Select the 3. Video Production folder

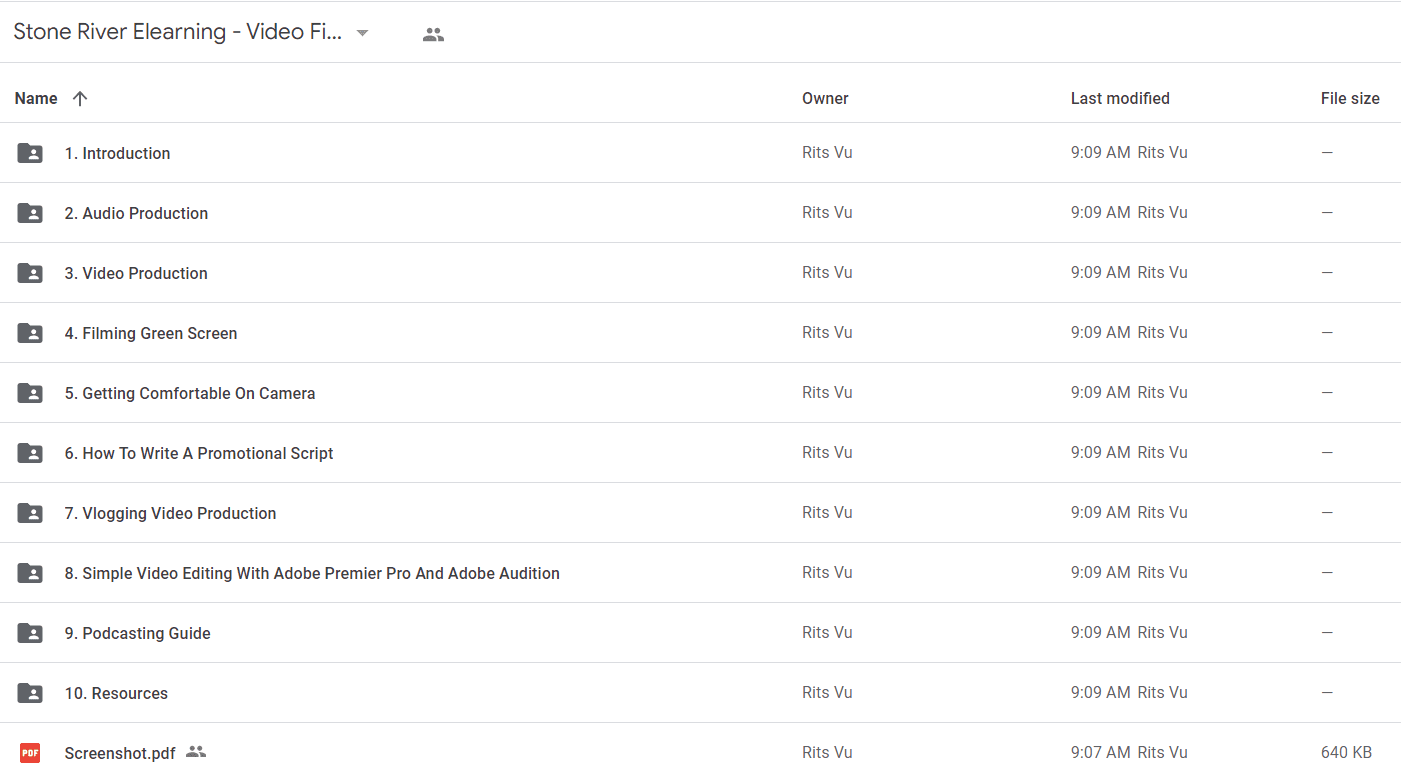tap(700, 273)
